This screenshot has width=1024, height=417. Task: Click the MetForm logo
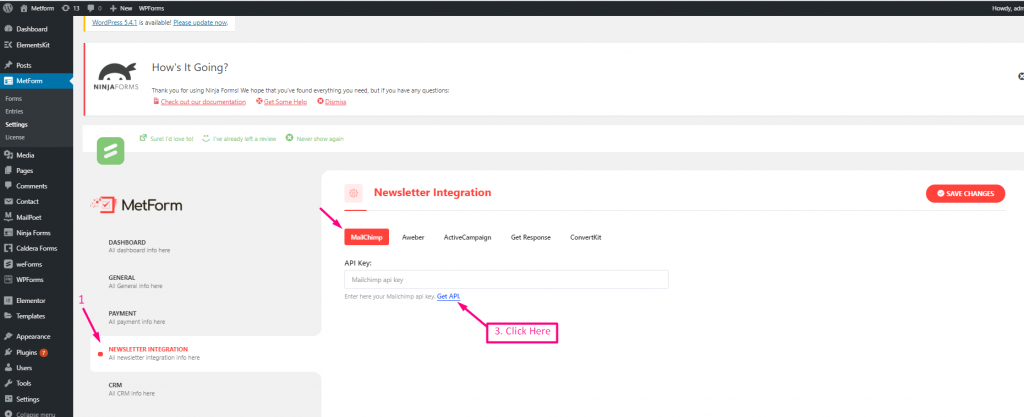pos(136,206)
